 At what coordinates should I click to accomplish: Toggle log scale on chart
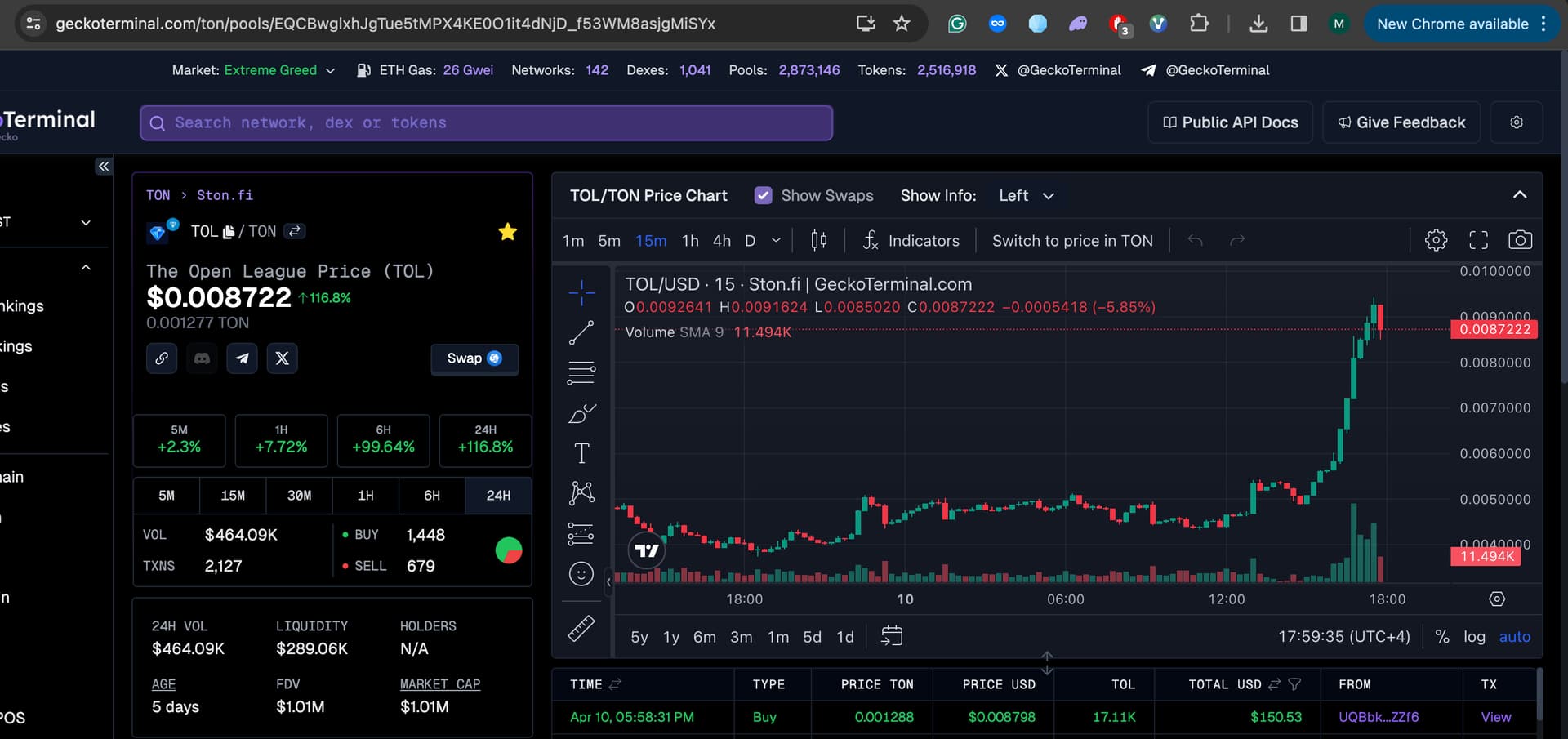(x=1474, y=637)
